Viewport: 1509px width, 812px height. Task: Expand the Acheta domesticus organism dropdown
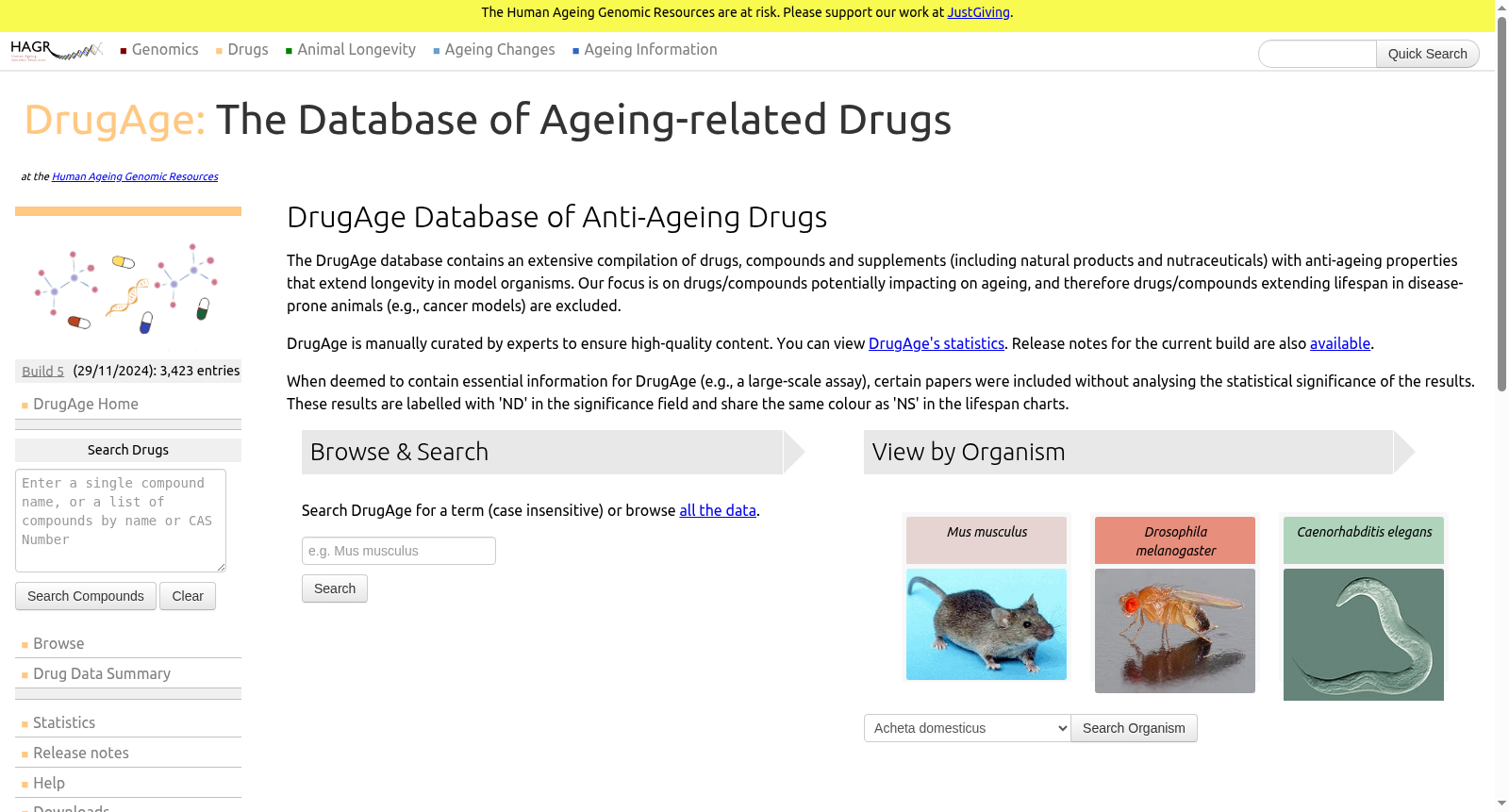coord(968,728)
